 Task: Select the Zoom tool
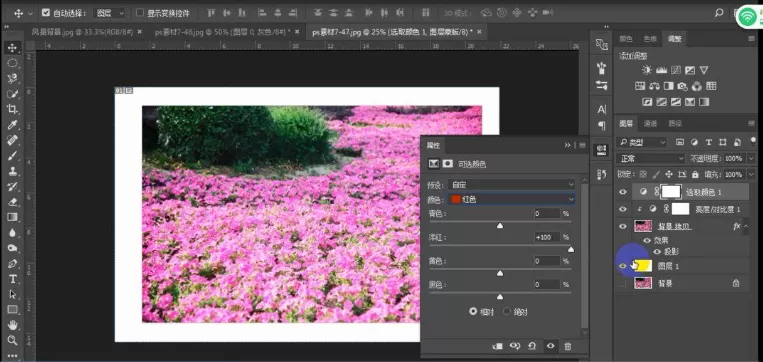click(x=13, y=340)
